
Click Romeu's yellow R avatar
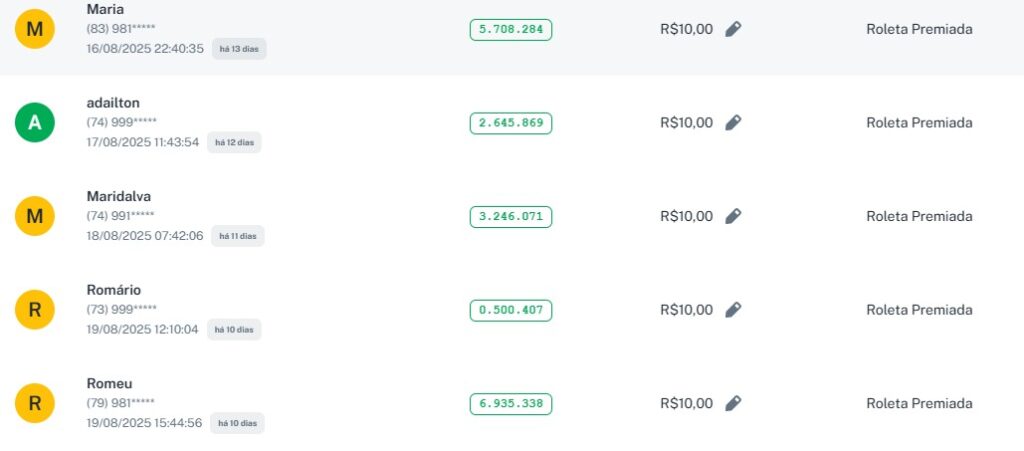(x=35, y=404)
